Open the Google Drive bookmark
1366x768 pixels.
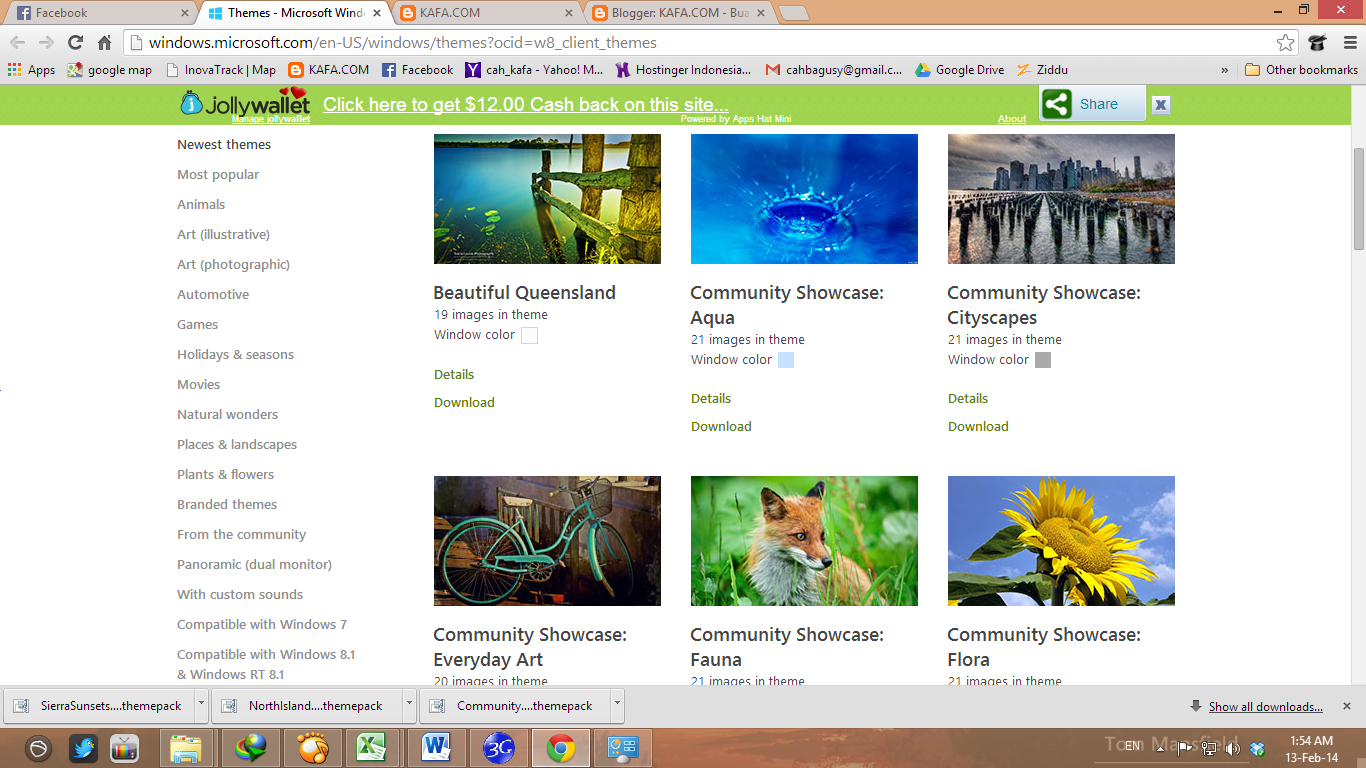pyautogui.click(x=960, y=70)
